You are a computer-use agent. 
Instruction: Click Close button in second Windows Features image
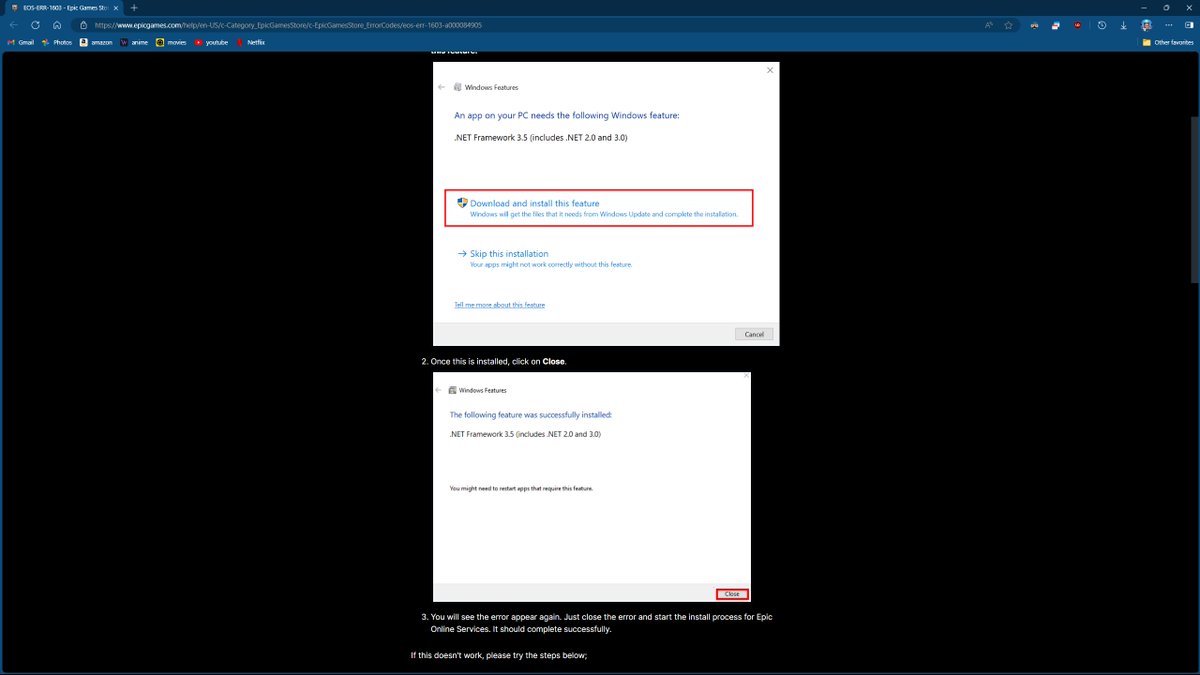(732, 594)
